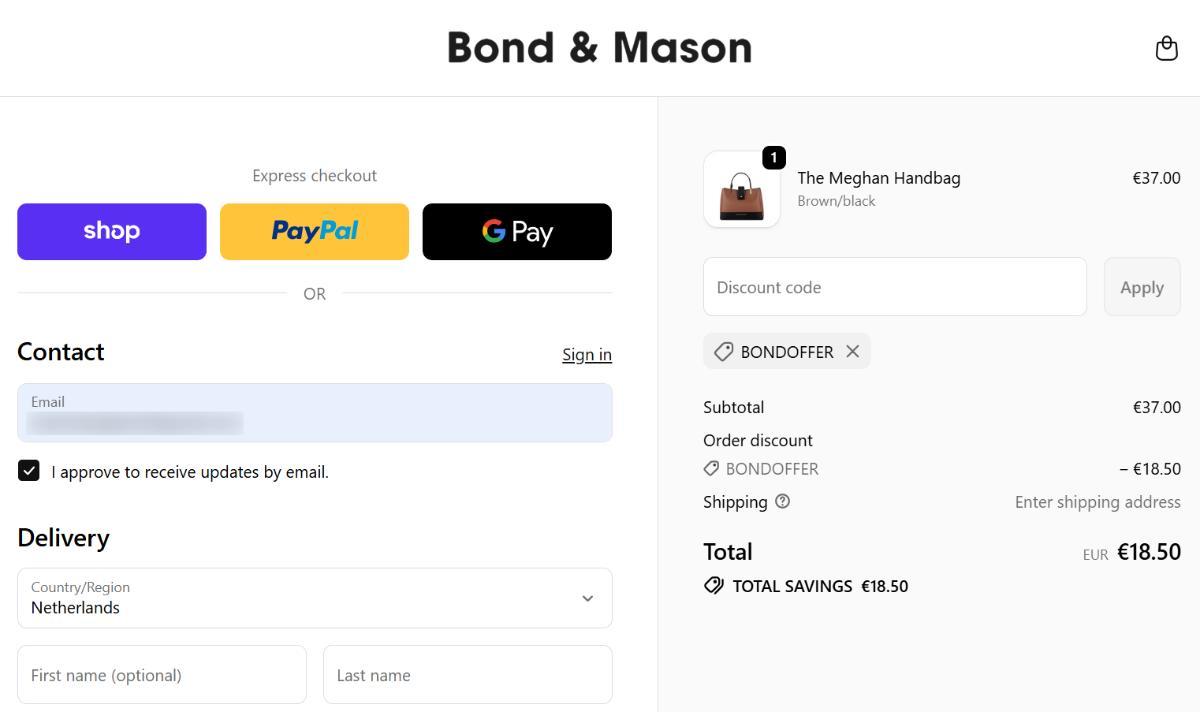Open the shopping bag cart icon
Image resolution: width=1200 pixels, height=712 pixels.
[x=1166, y=48]
